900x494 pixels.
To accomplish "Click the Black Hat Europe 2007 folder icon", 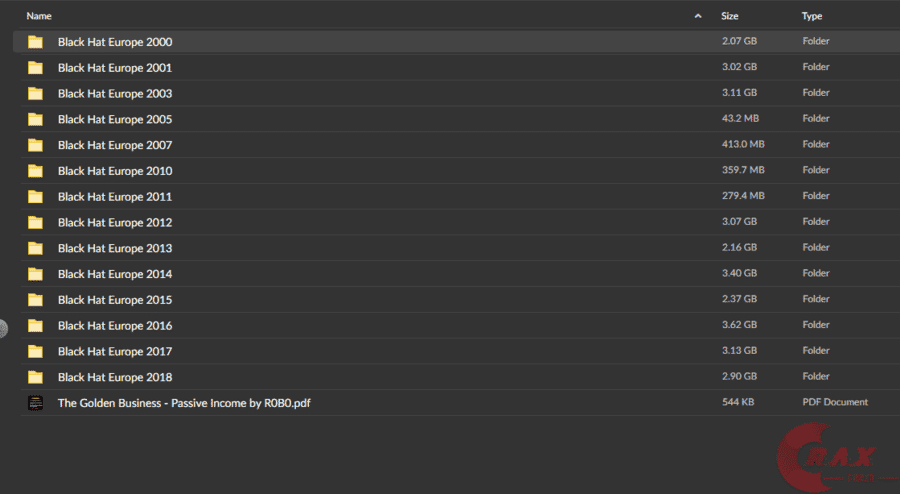I will pyautogui.click(x=36, y=145).
